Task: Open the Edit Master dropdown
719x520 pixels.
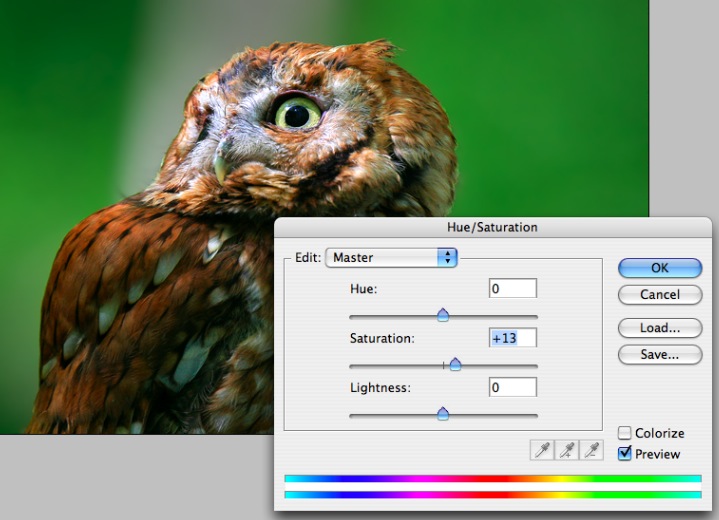Action: [x=391, y=258]
